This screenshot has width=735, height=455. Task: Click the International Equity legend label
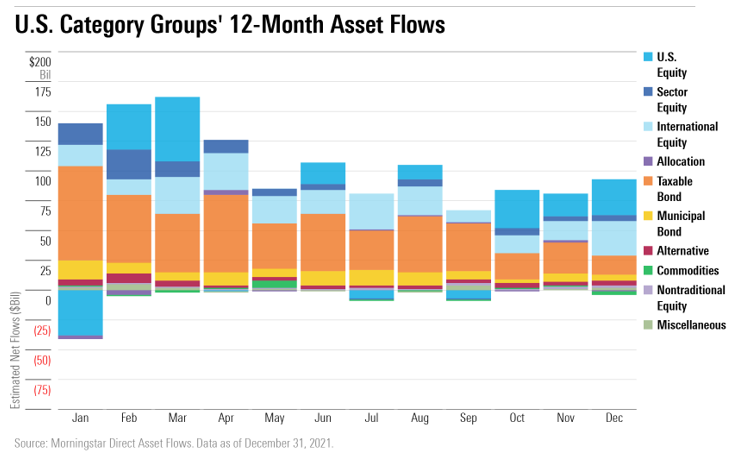(x=687, y=134)
